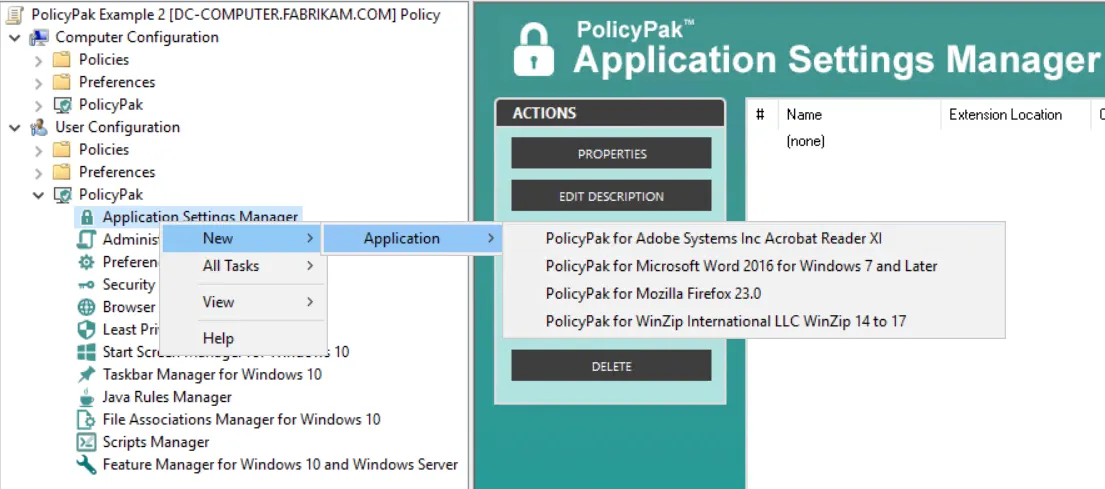Screen dimensions: 1105x489
Task: Click the Application Settings Manager padlock icon
Action: tap(86, 217)
